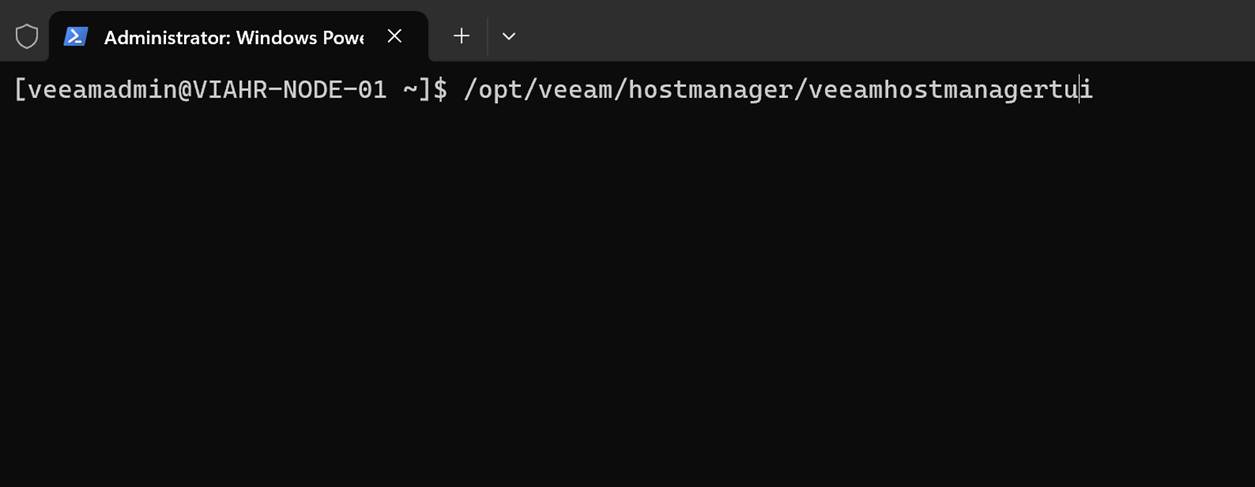Viewport: 1255px width, 487px height.
Task: Click the "@" symbol in the prompt
Action: (185, 90)
